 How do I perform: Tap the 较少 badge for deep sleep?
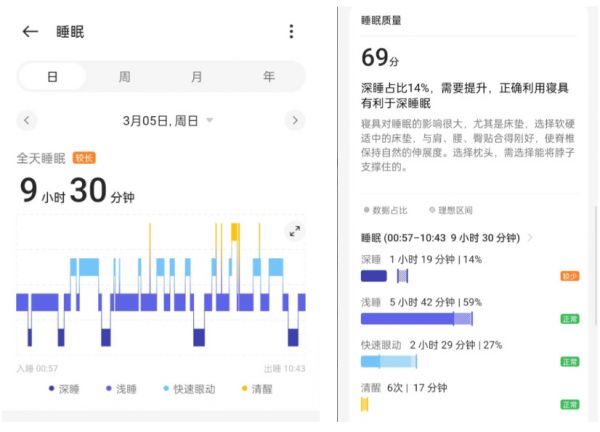click(x=569, y=276)
